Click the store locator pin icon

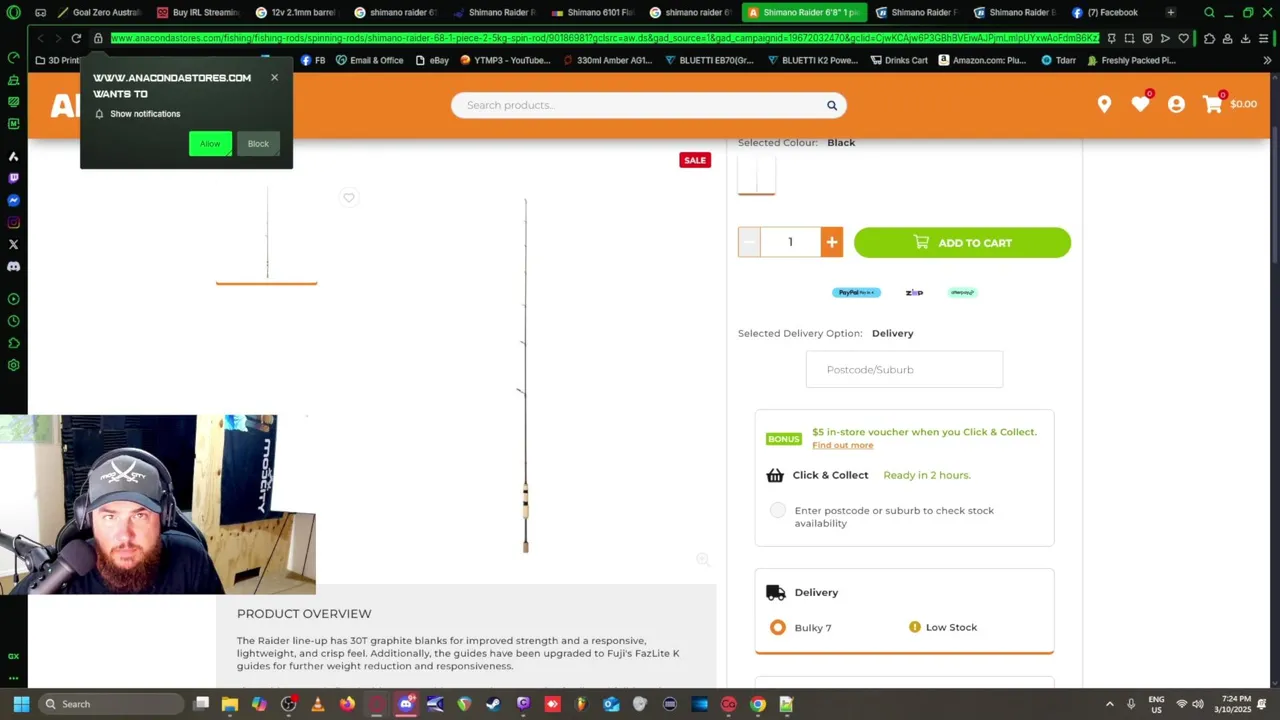(x=1104, y=104)
